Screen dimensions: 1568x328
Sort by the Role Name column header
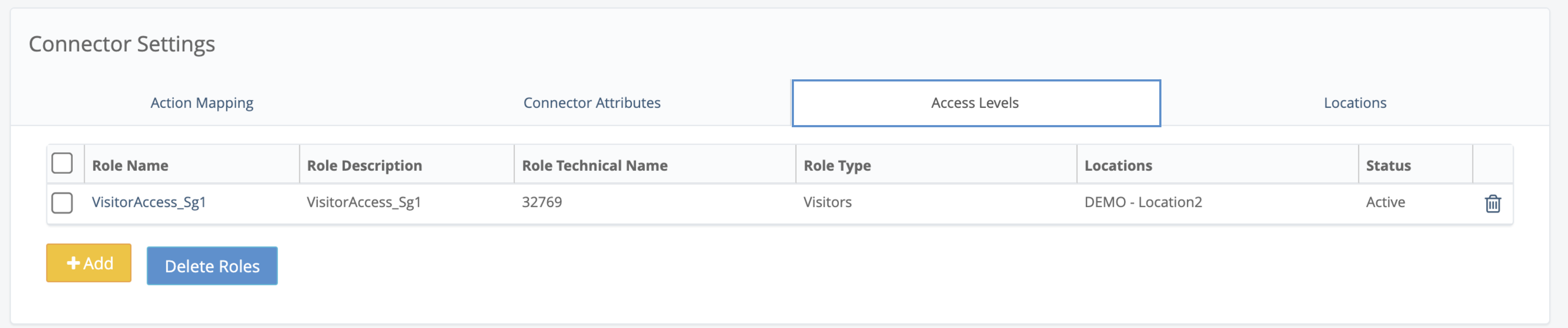click(130, 165)
